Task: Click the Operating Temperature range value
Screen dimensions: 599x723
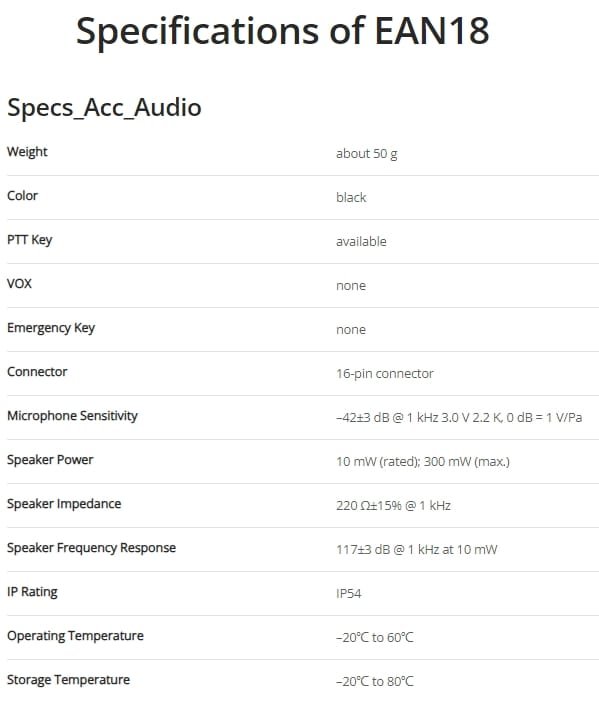Action: click(x=374, y=637)
